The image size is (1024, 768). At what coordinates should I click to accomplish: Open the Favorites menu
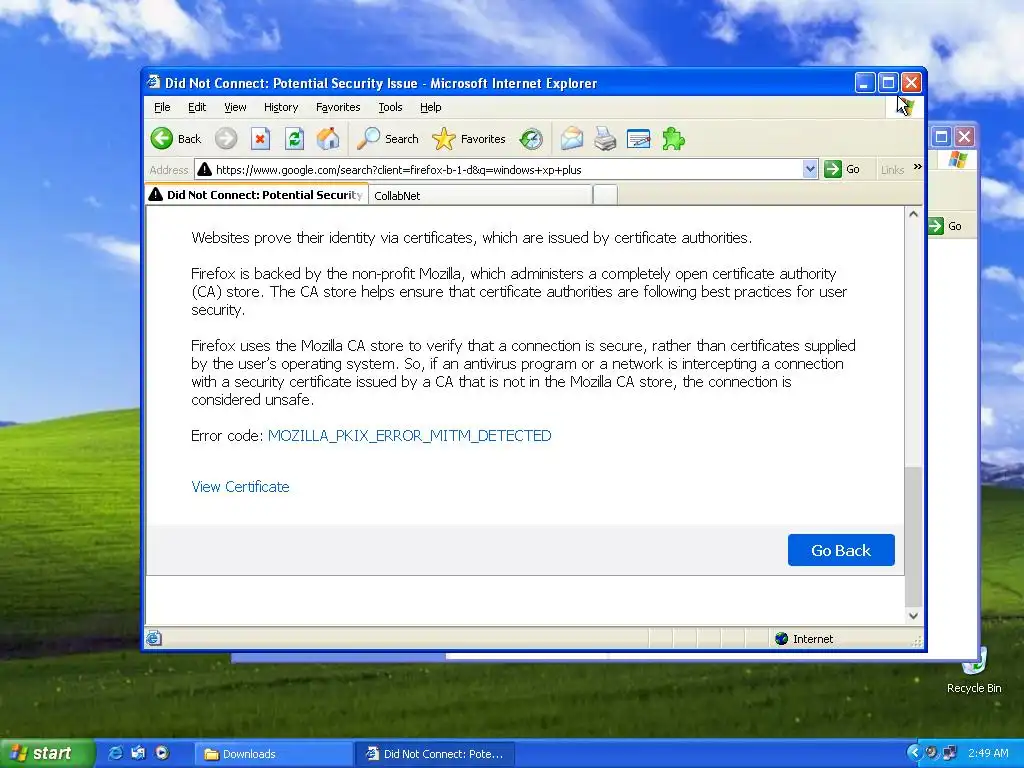coord(338,107)
